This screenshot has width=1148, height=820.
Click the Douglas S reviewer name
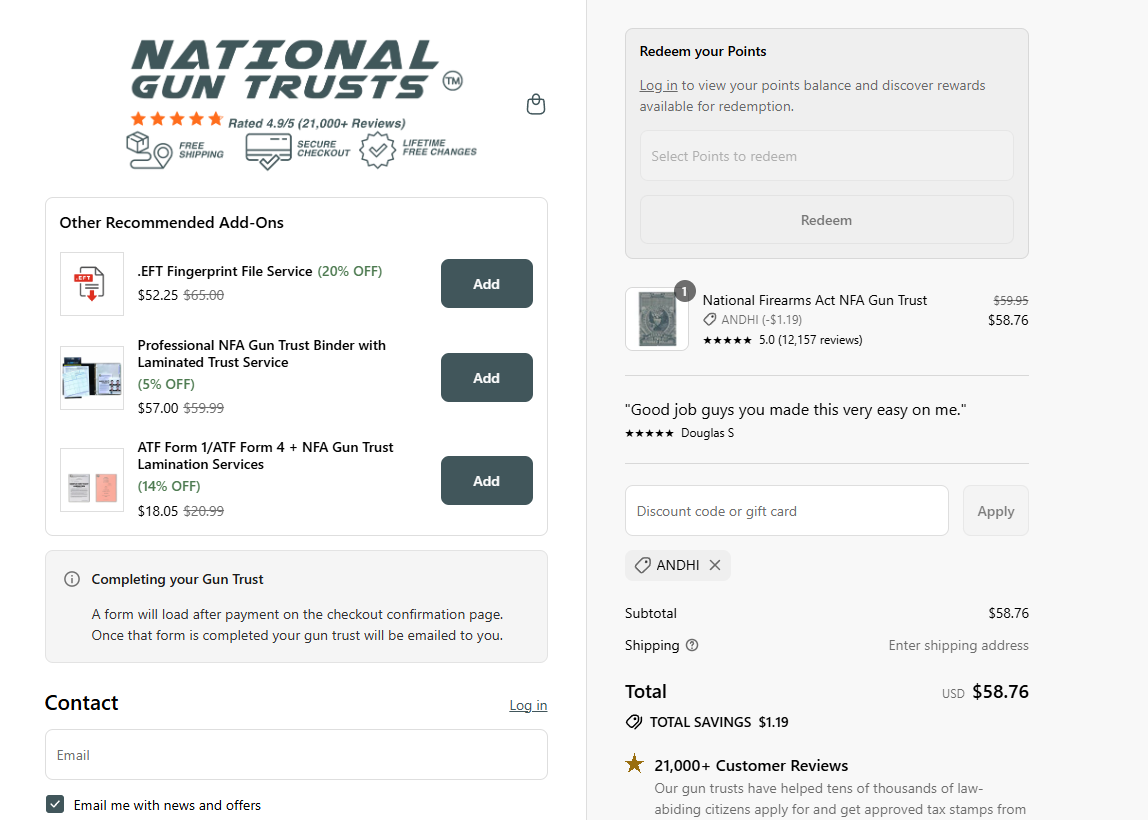707,433
